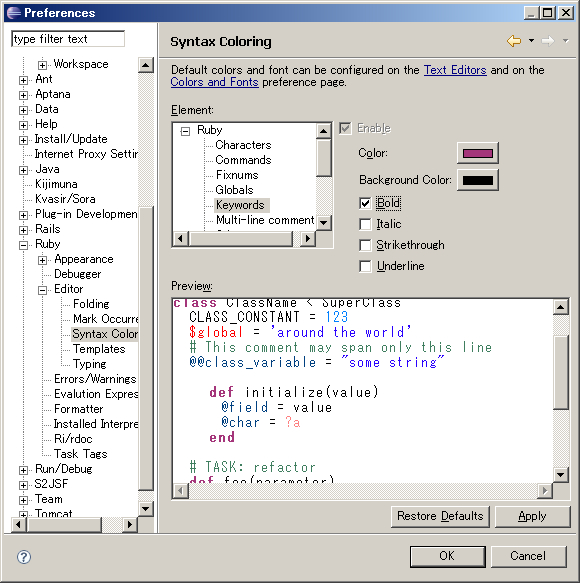
Task: Collapse the Editor node under Ruby
Action: pyautogui.click(x=42, y=290)
